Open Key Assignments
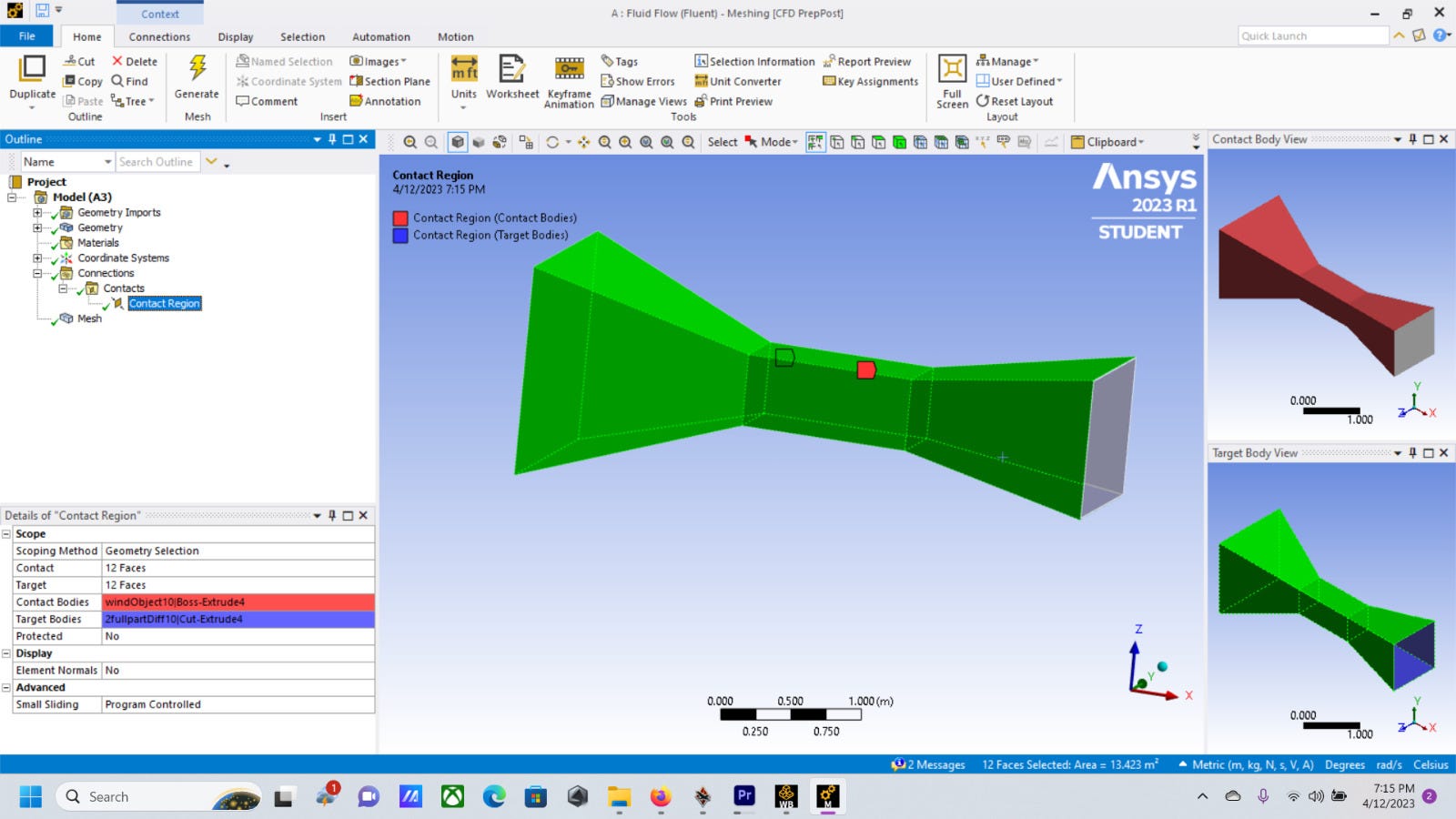 870,81
